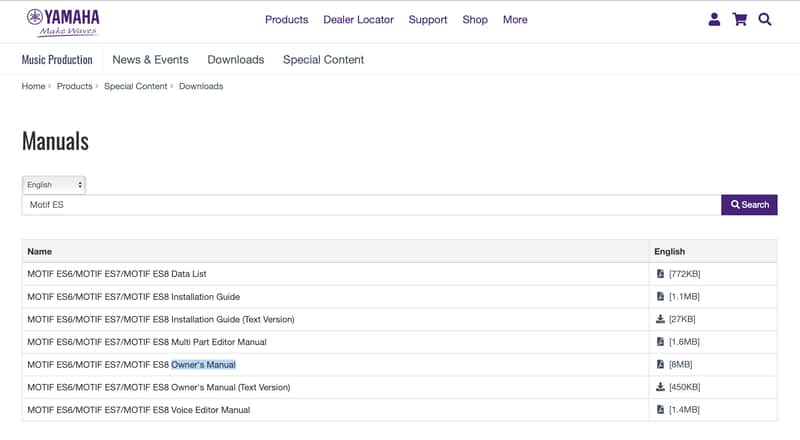This screenshot has width=800, height=440.
Task: Open the Shop menu item
Action: click(475, 19)
